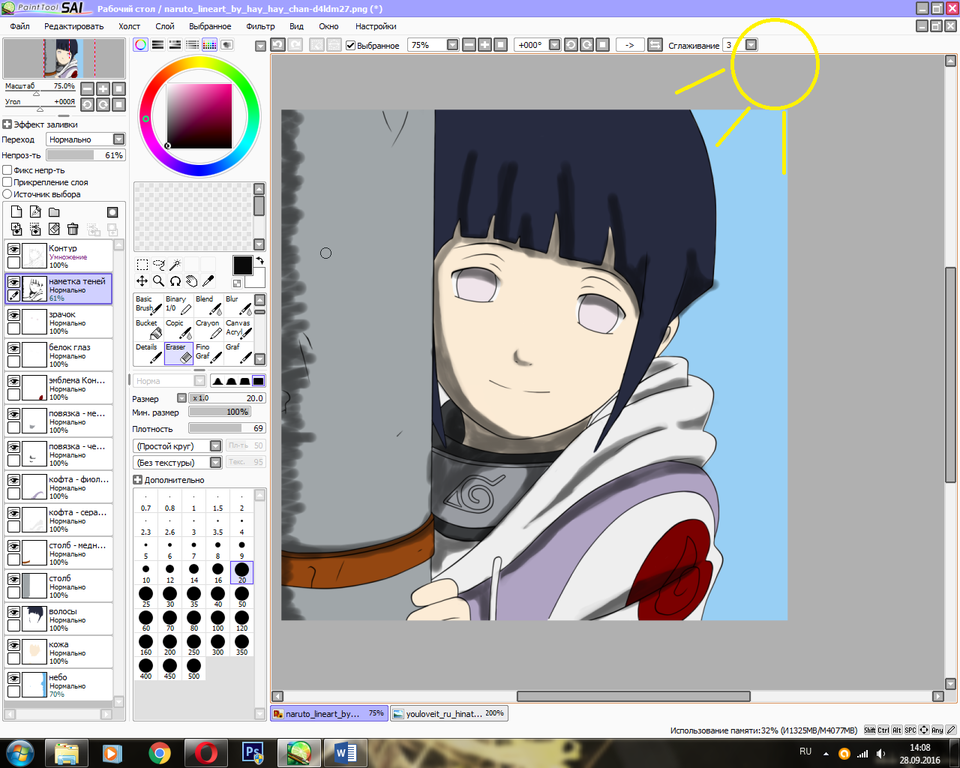Toggle the Выбранное checkbox in toolbar
The width and height of the screenshot is (960, 768).
pyautogui.click(x=351, y=45)
